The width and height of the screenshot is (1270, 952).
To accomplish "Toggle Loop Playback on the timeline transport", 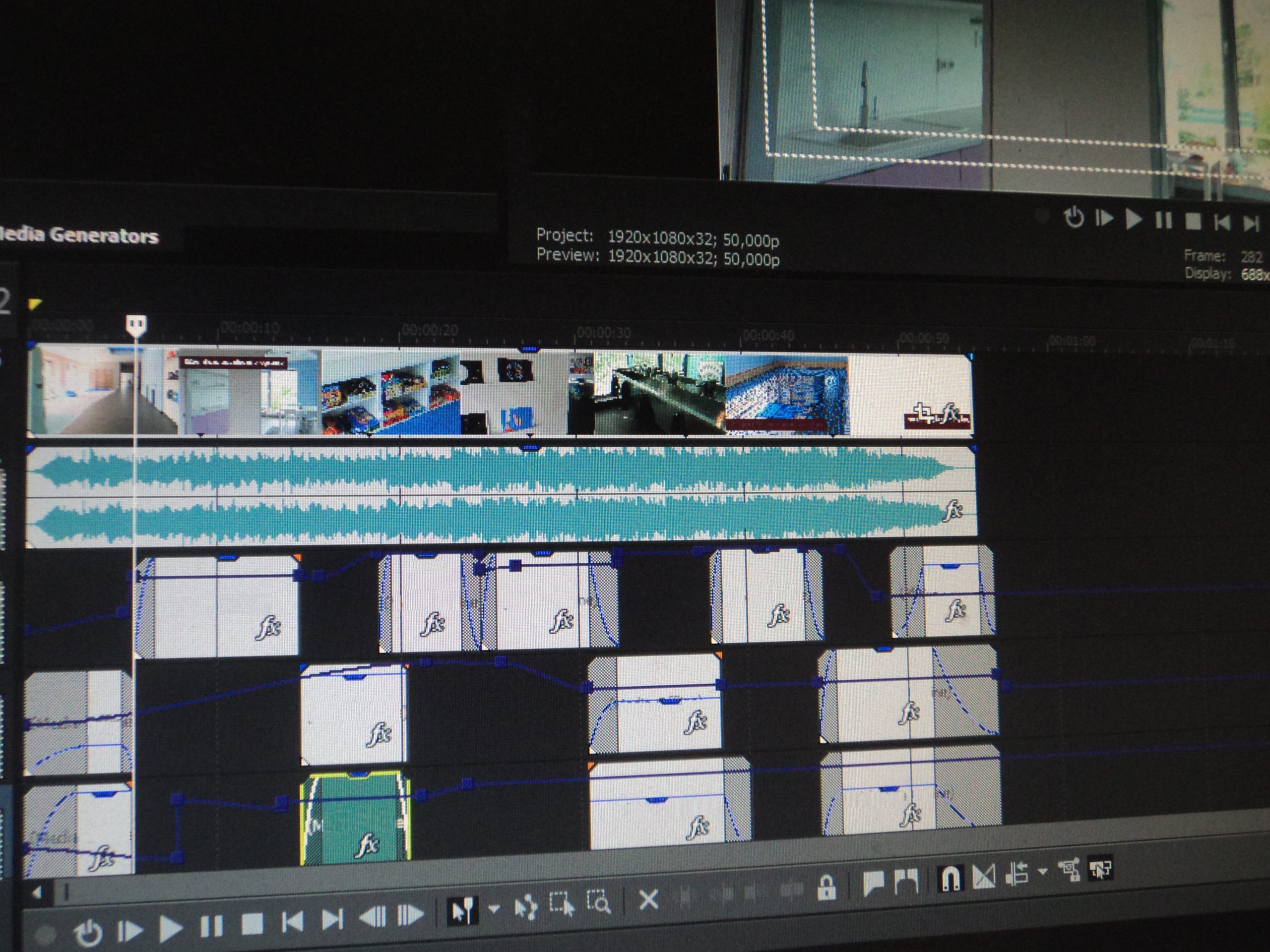I will [88, 933].
